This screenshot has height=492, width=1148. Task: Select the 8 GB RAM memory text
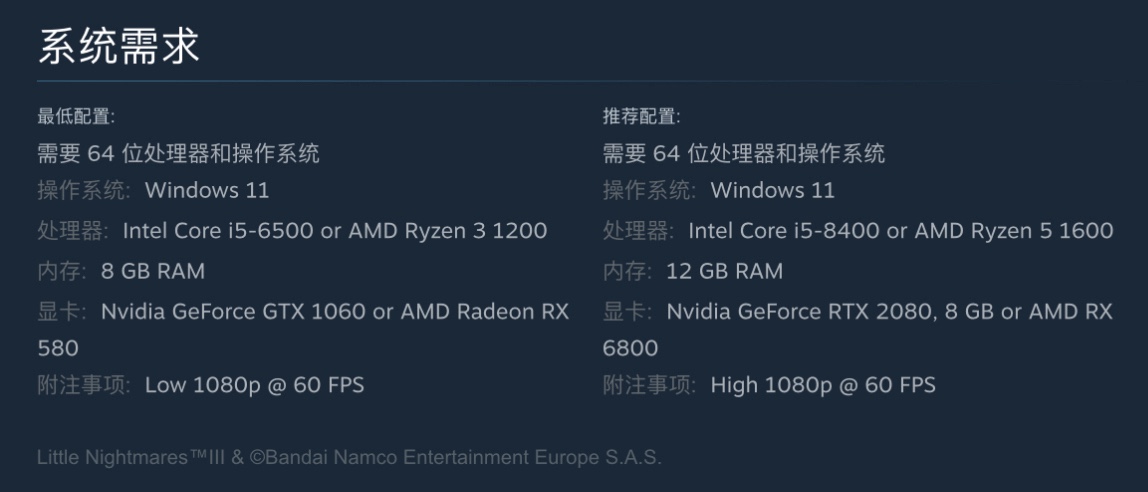coord(153,271)
